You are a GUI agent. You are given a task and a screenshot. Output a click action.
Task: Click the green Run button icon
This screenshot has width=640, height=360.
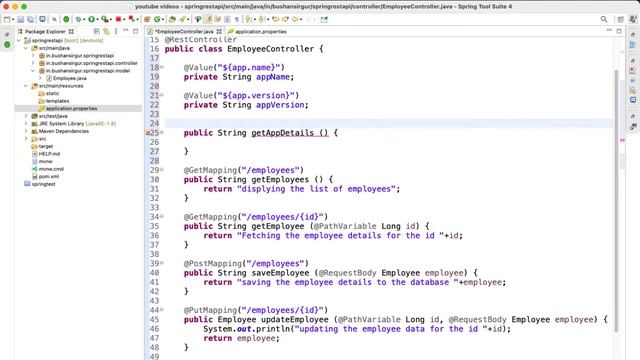click(x=91, y=19)
